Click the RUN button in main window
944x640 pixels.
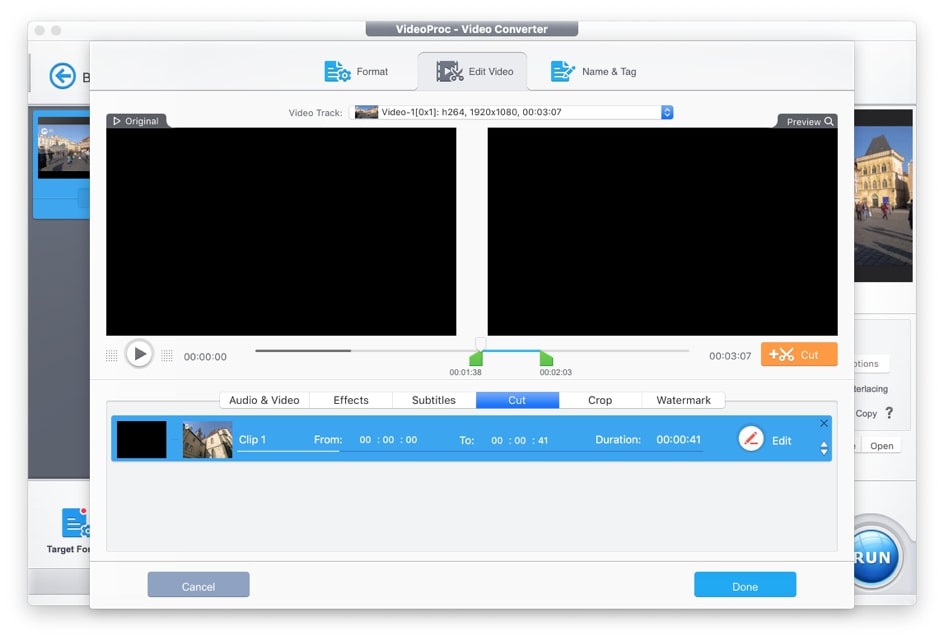coord(877,557)
